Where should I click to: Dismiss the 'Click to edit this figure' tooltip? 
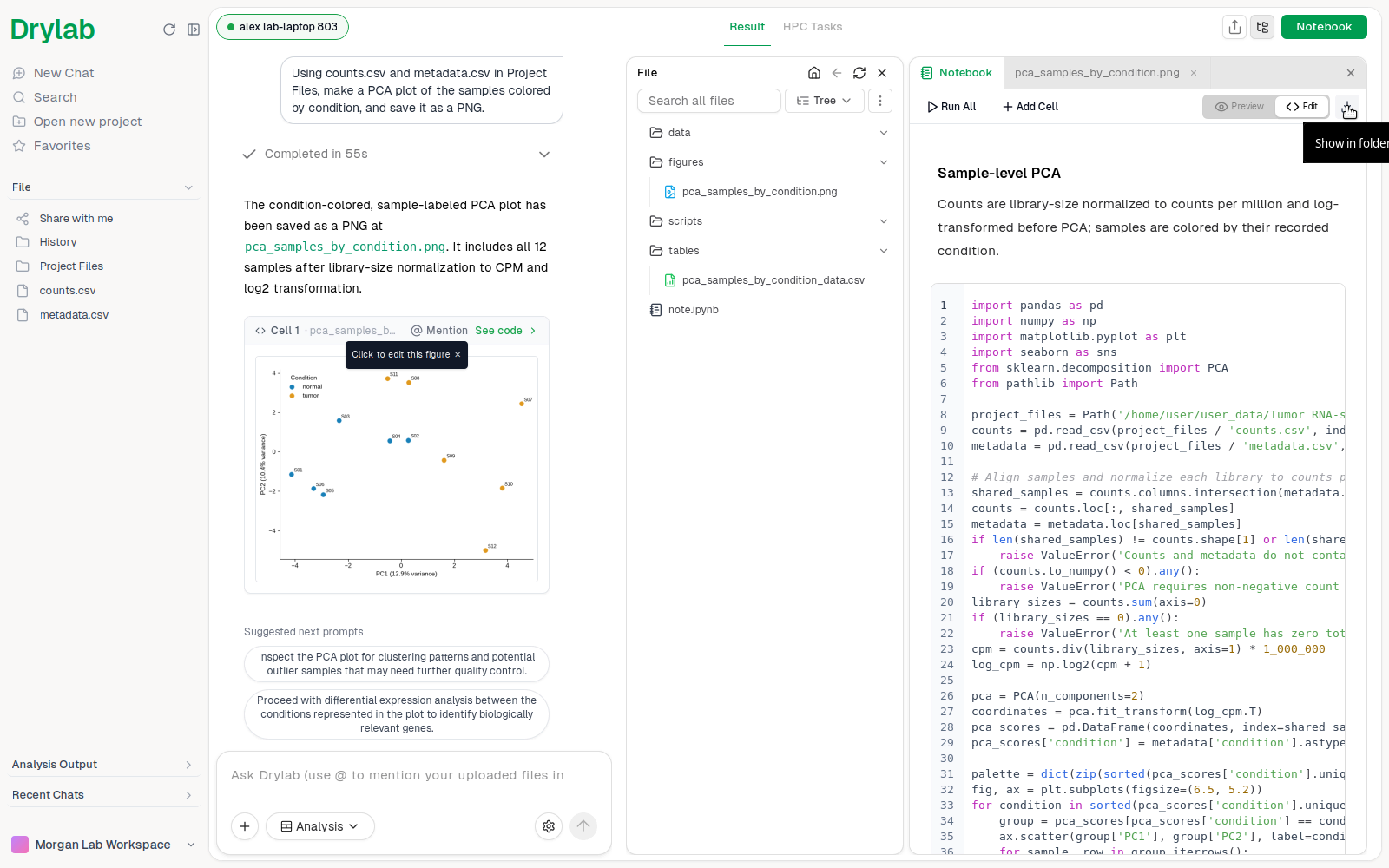point(458,355)
